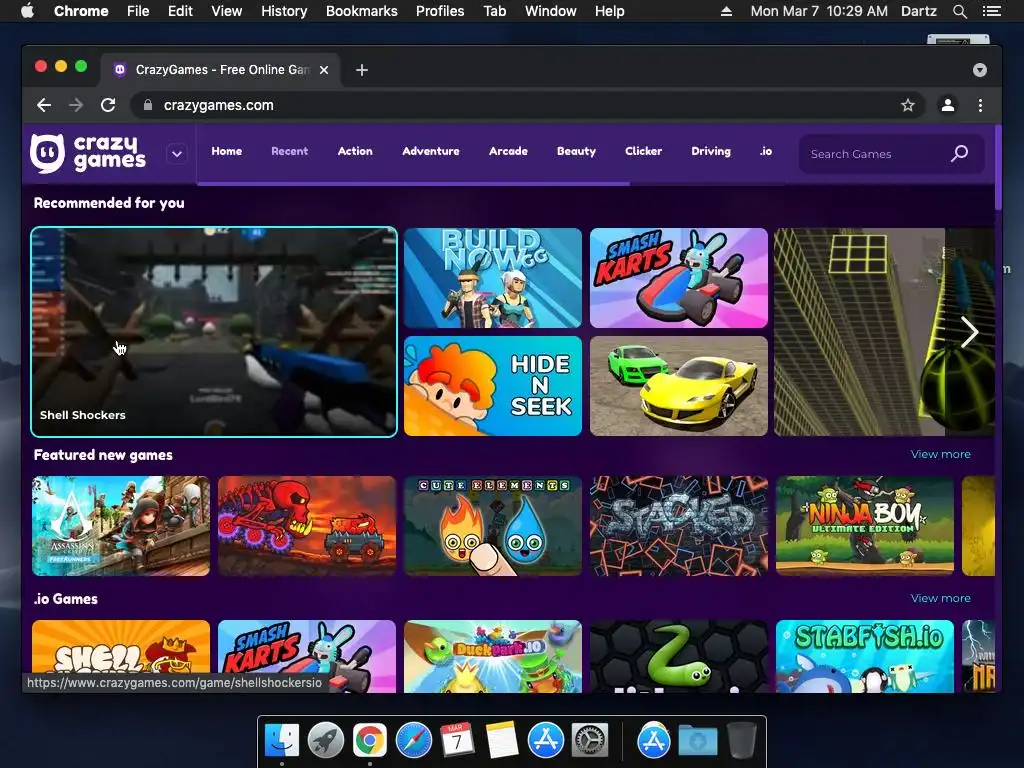Open the Trash in the Dock

coord(741,741)
